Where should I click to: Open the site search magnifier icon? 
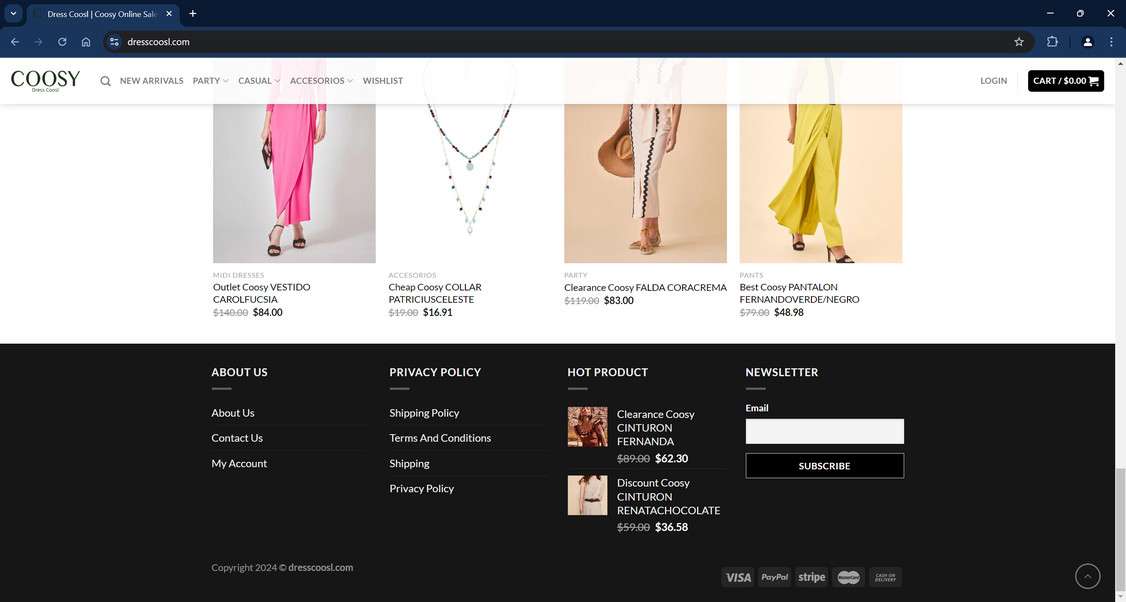pos(106,81)
